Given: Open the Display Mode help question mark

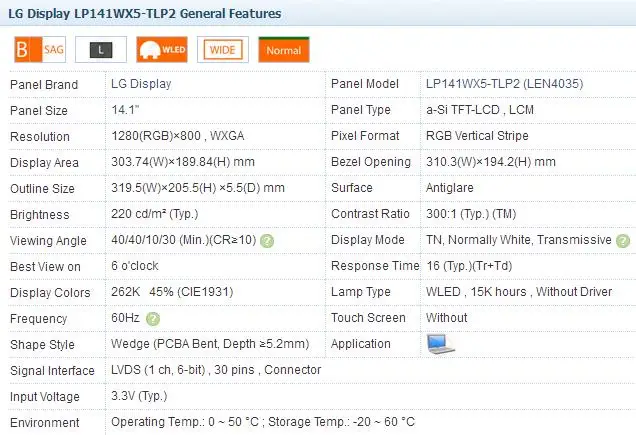Looking at the screenshot, I should (x=623, y=241).
